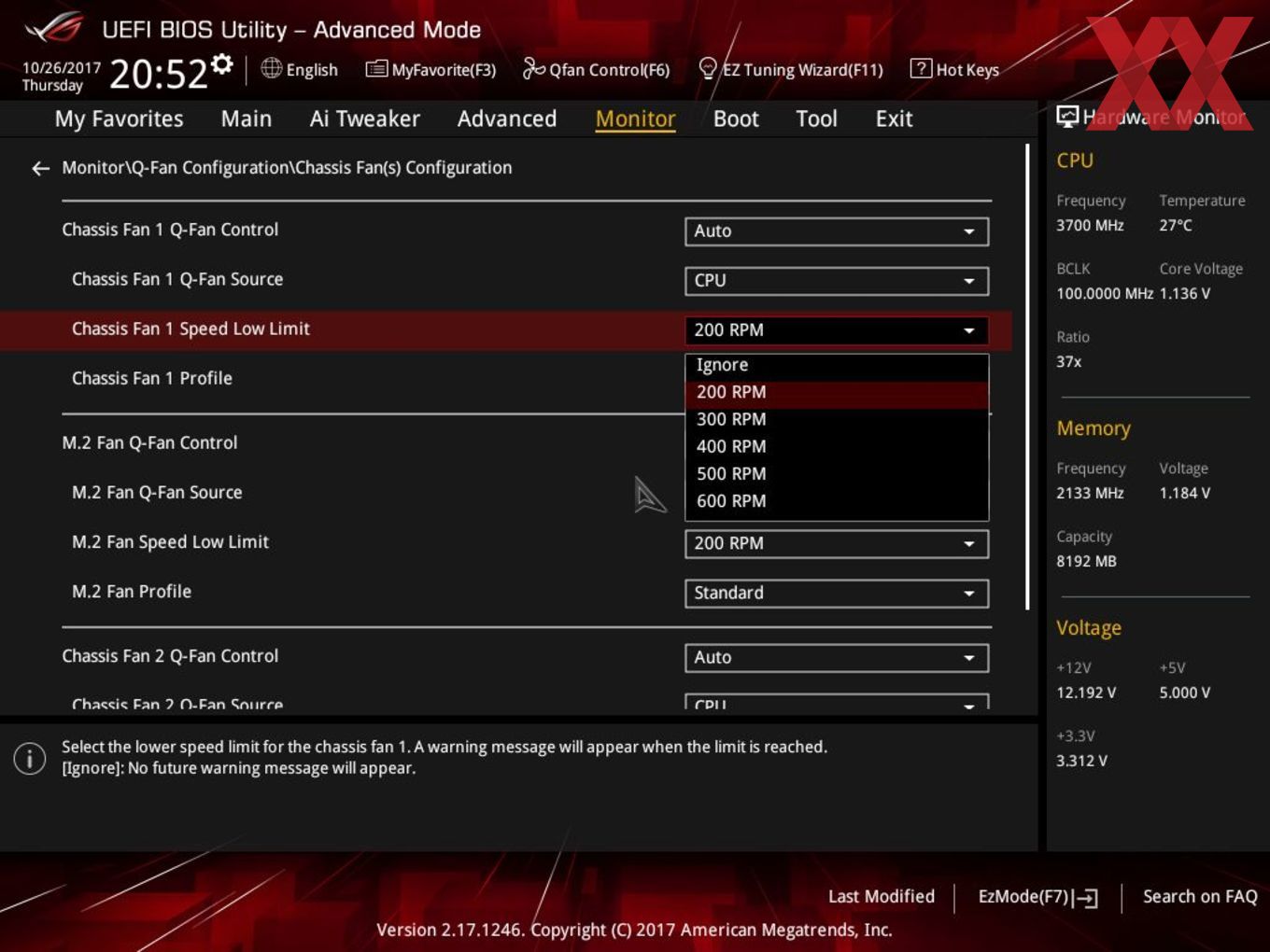Click the +5V reading 5.000 V

[1185, 693]
